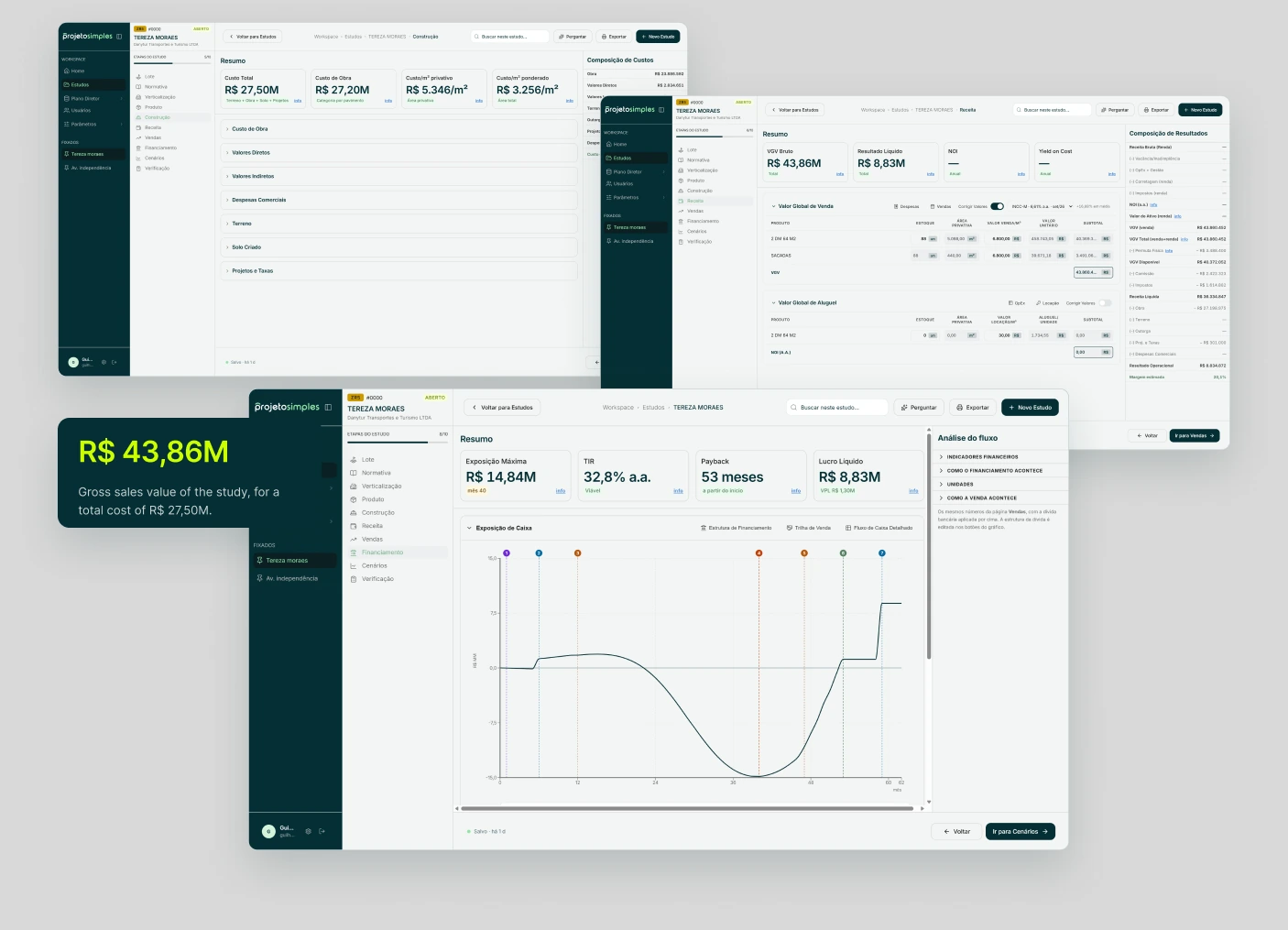
Task: Click timeline marker 1 on the Exposição de Caixa chart
Action: click(507, 553)
